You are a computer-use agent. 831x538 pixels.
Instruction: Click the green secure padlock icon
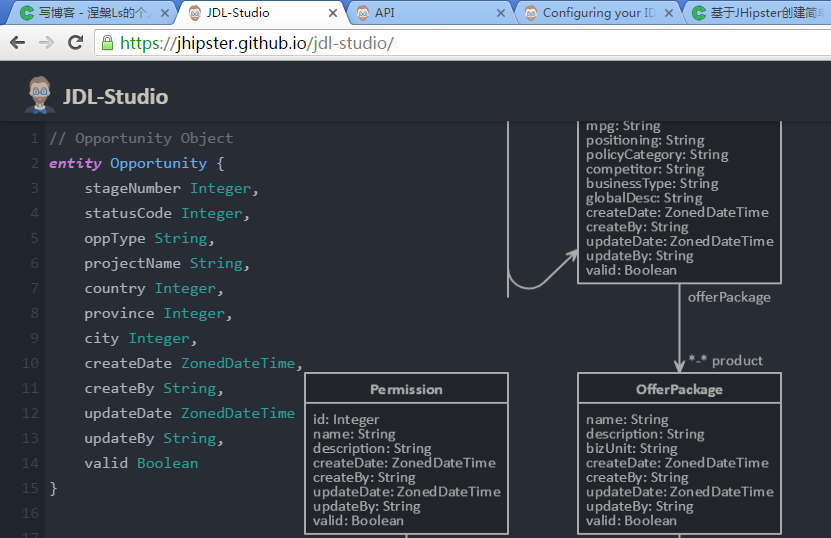coord(107,43)
